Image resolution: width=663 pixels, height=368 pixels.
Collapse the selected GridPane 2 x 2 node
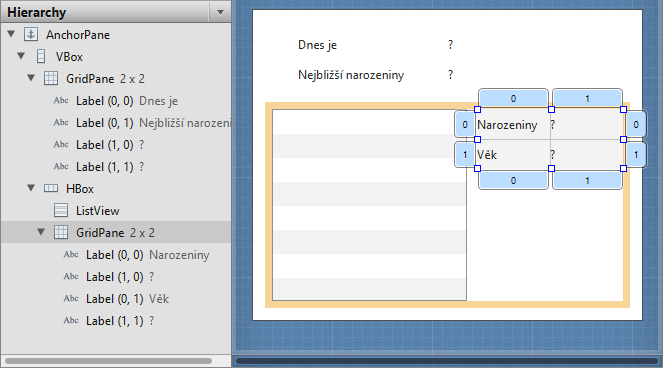coord(41,232)
